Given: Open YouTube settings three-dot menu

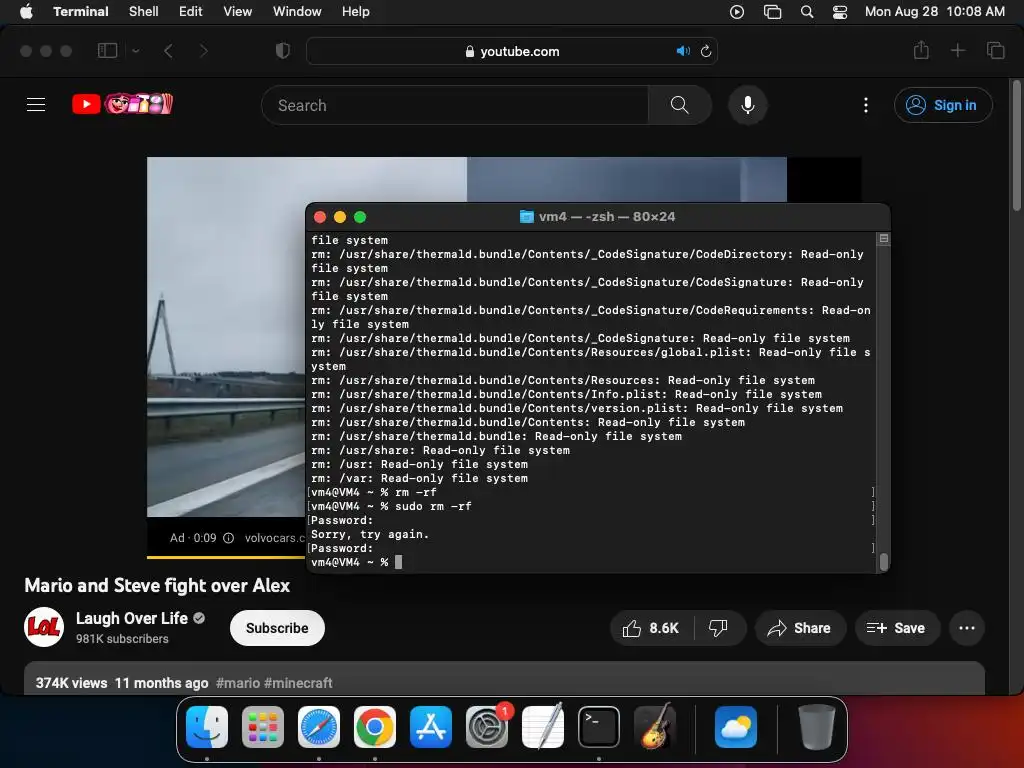Looking at the screenshot, I should pos(866,105).
